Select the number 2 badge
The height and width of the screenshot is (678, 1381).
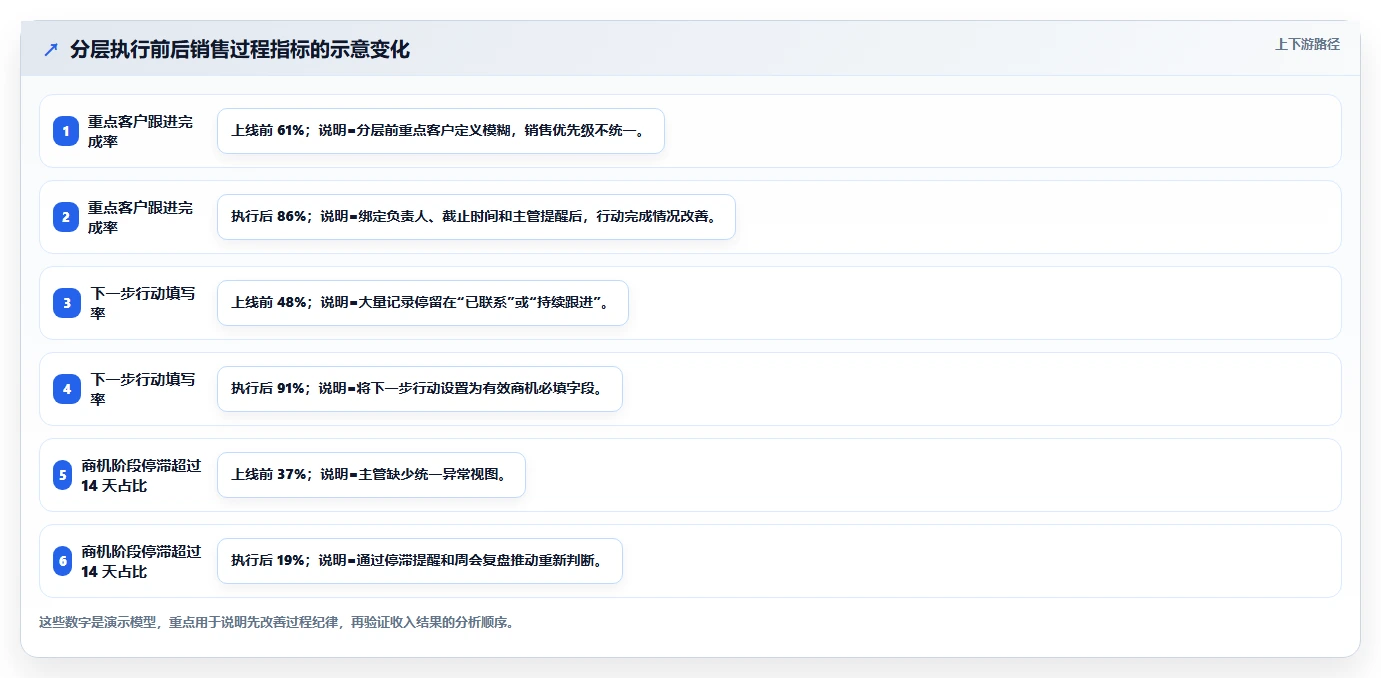(66, 217)
